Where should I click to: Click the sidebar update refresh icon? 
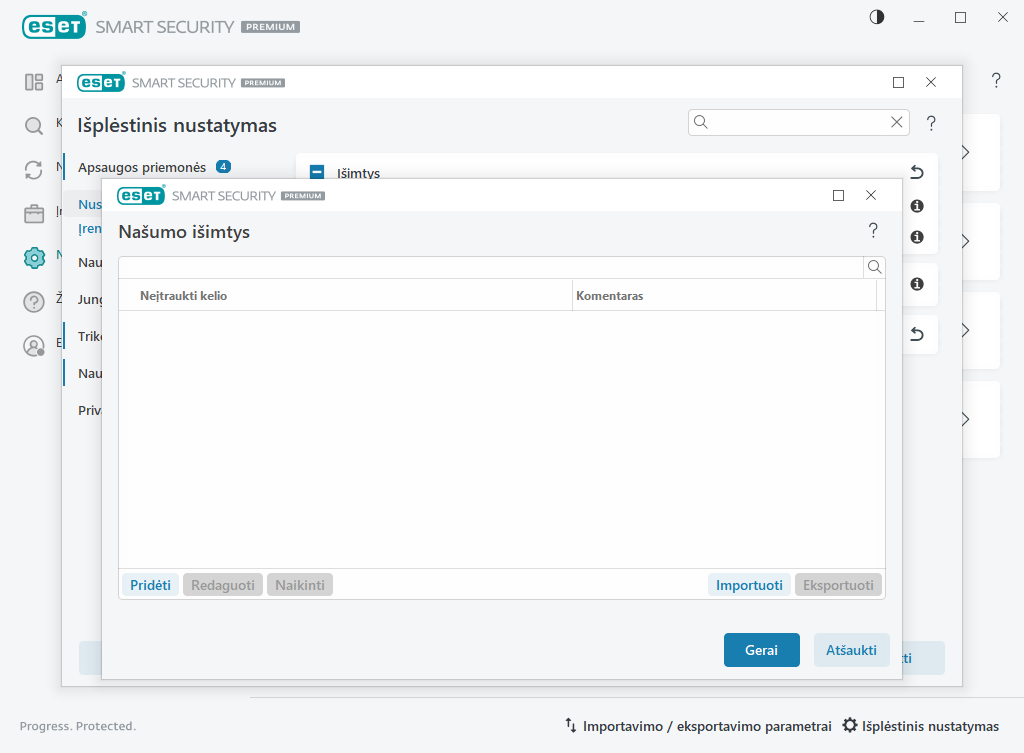coord(34,169)
